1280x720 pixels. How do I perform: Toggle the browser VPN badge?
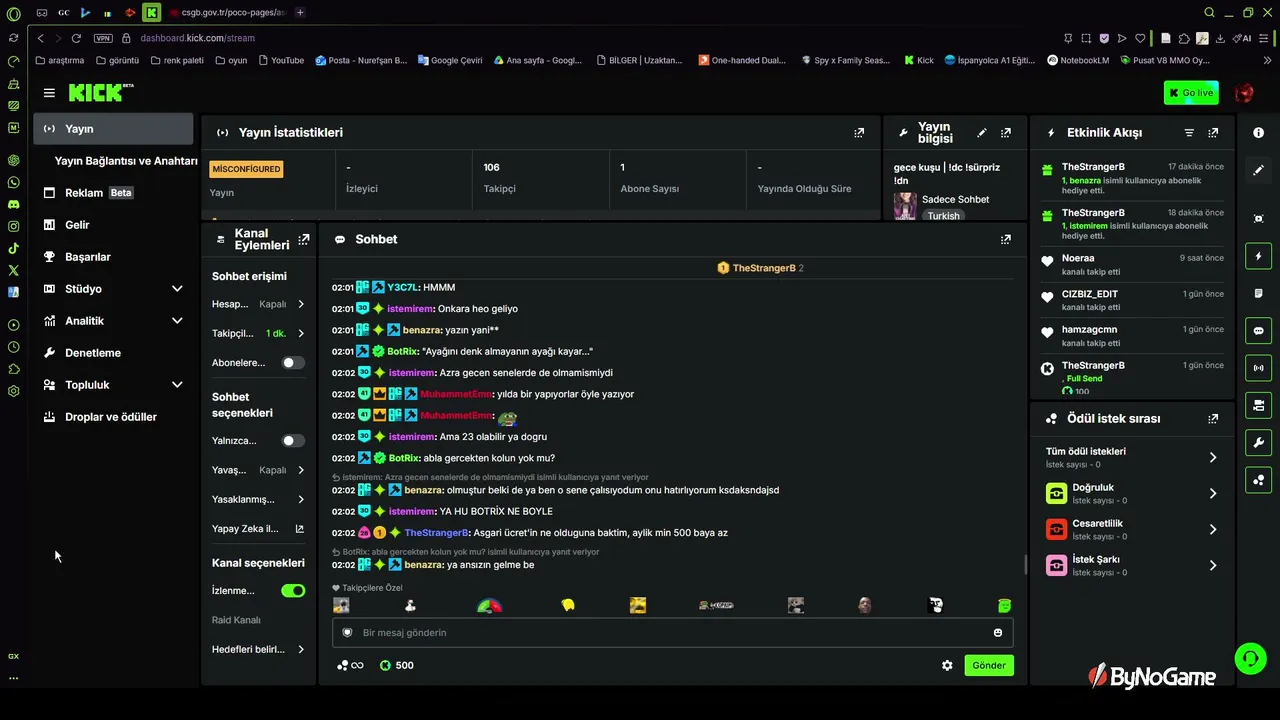click(103, 38)
